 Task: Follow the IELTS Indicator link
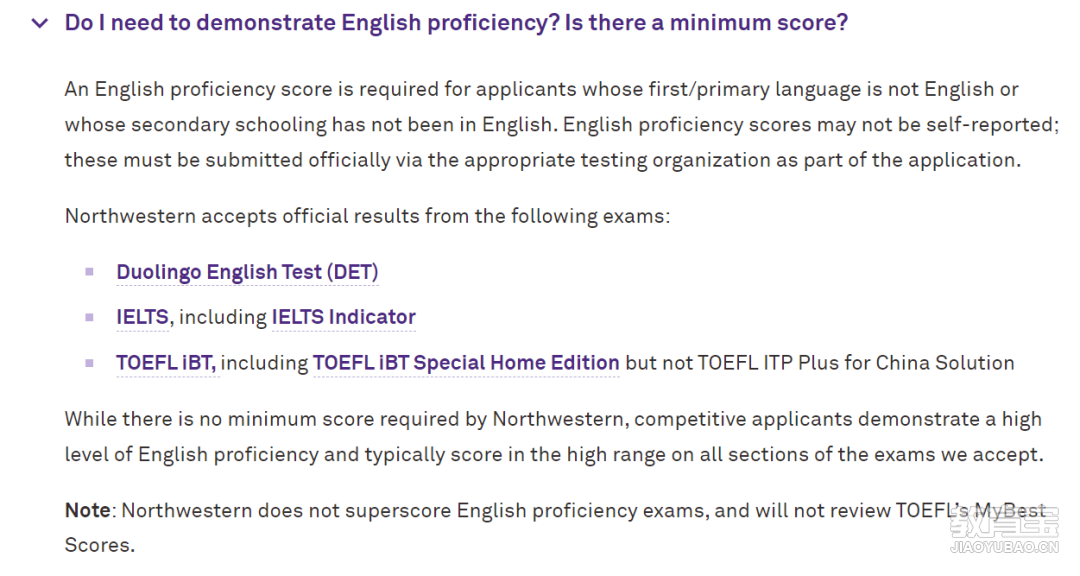[344, 317]
